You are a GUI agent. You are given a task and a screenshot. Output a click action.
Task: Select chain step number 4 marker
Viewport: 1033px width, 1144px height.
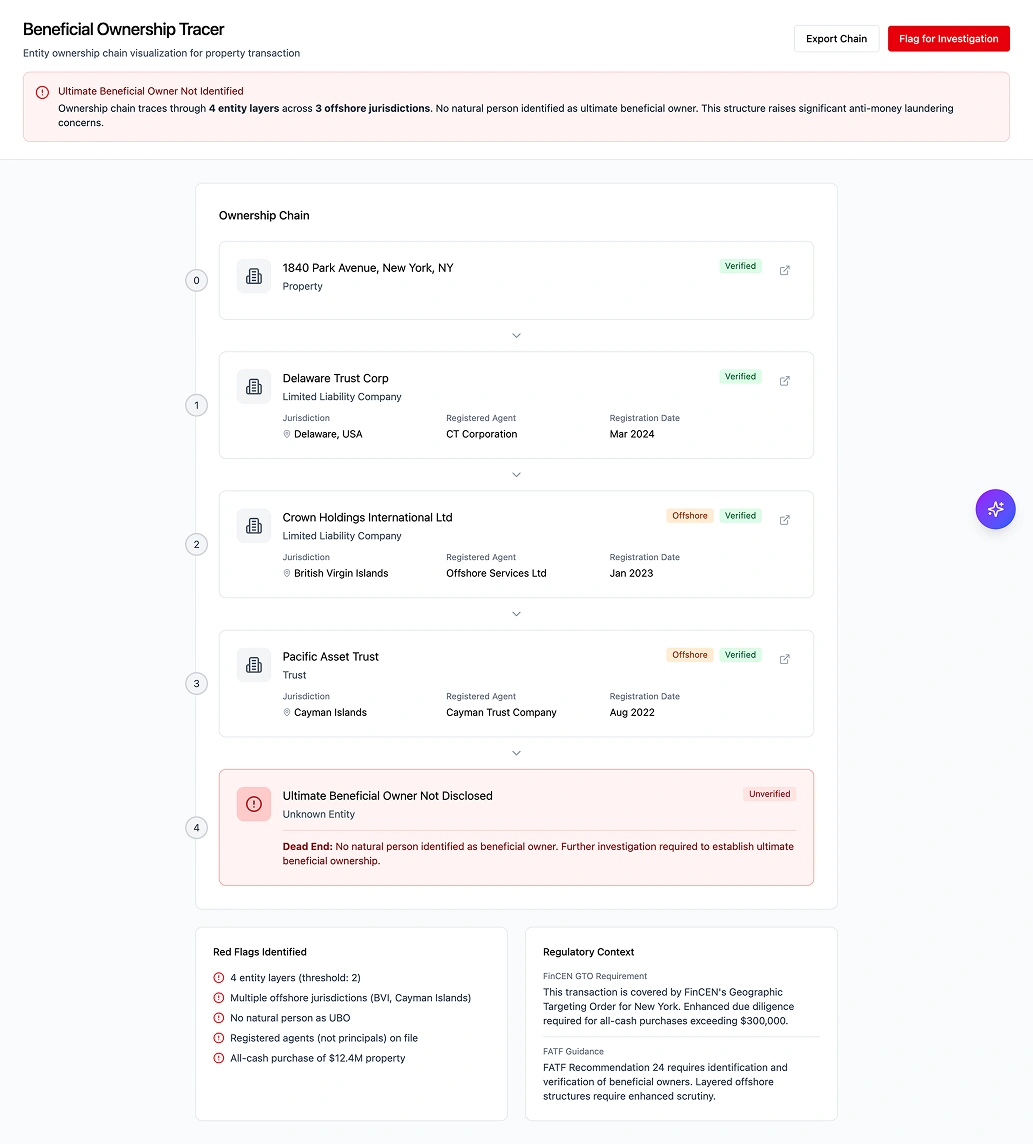coord(196,828)
